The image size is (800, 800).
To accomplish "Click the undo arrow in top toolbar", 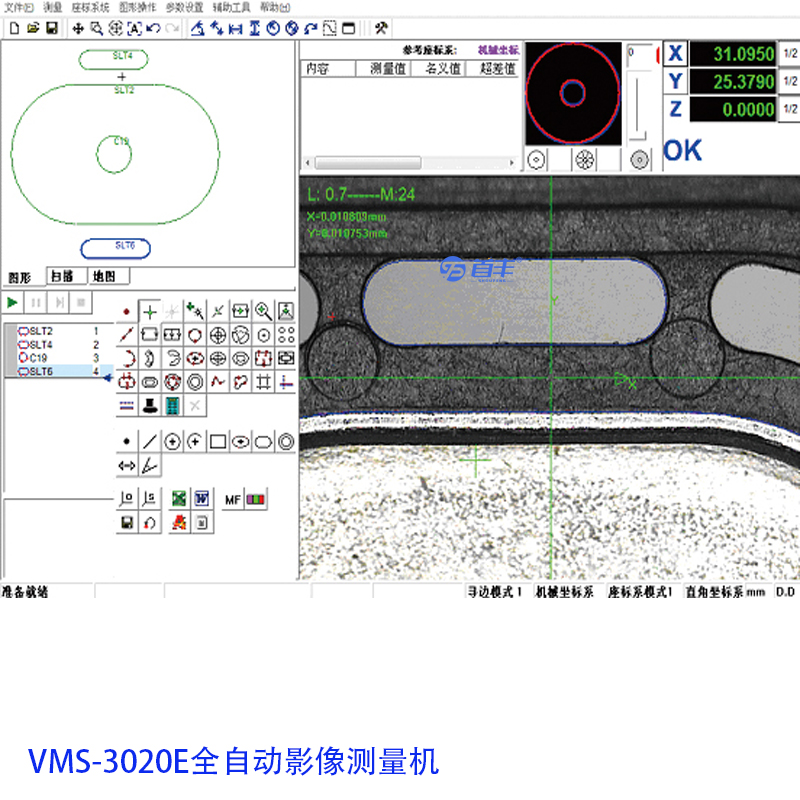I will pyautogui.click(x=153, y=28).
